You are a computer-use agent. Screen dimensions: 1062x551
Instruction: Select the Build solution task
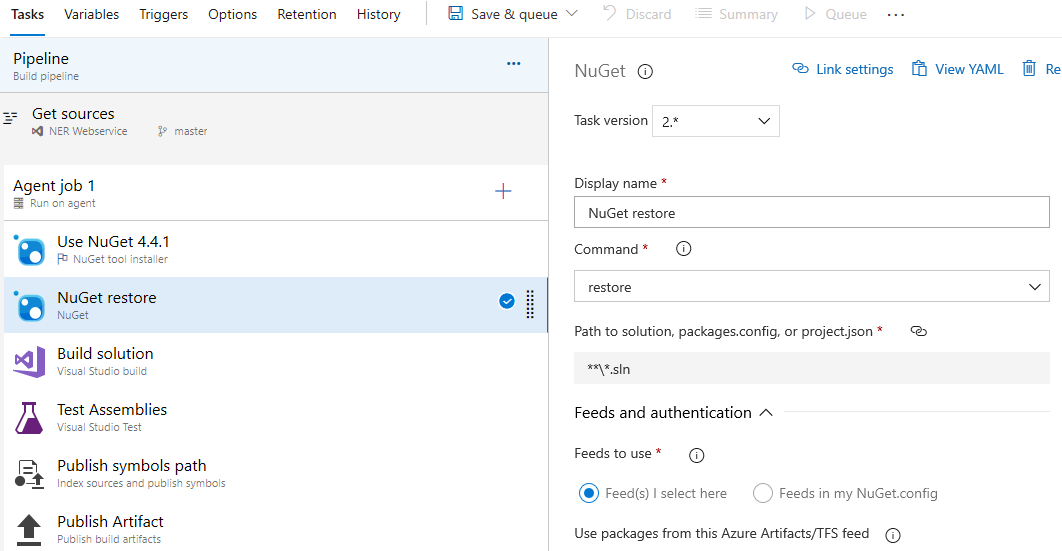(x=105, y=361)
